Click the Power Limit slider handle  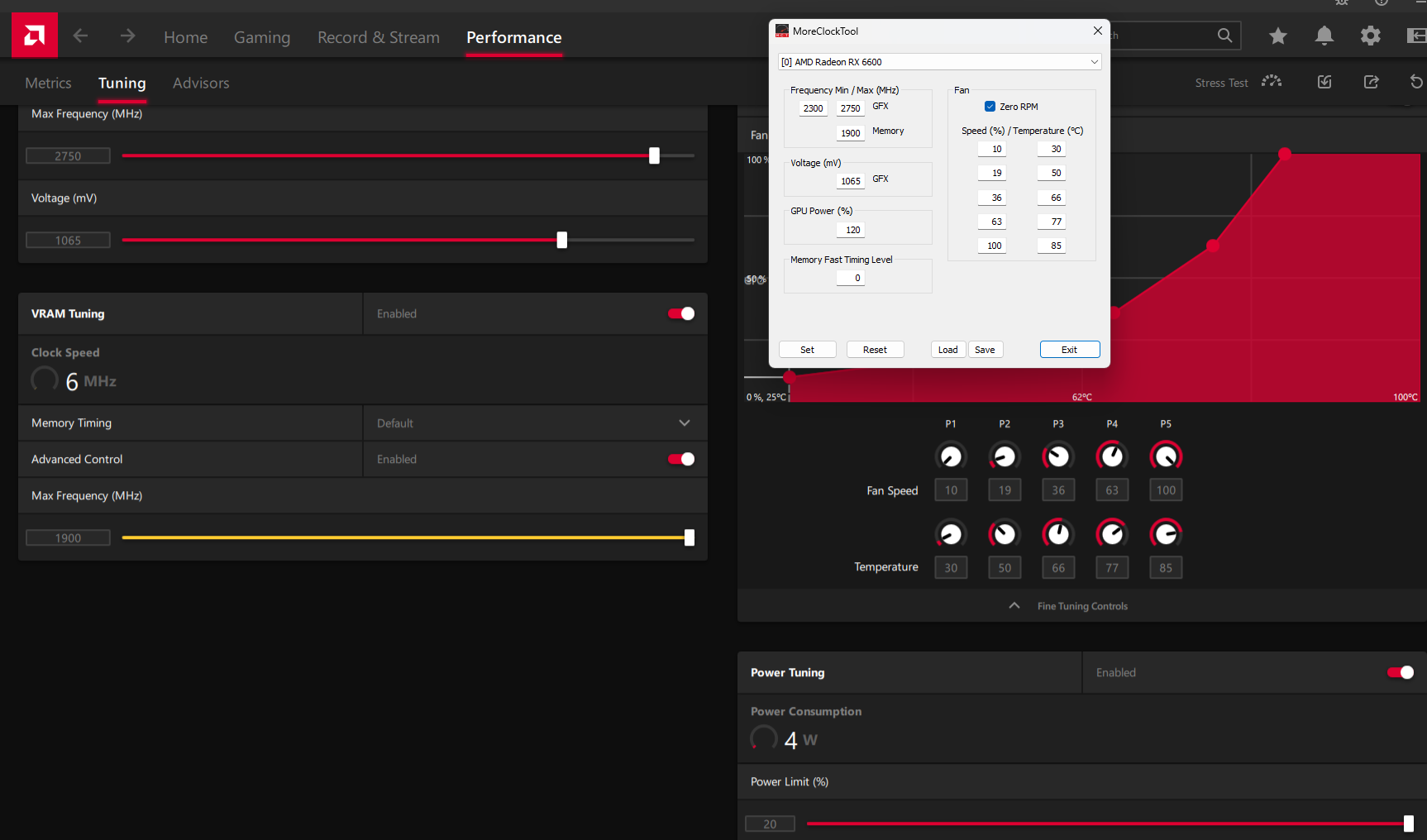coord(1409,823)
